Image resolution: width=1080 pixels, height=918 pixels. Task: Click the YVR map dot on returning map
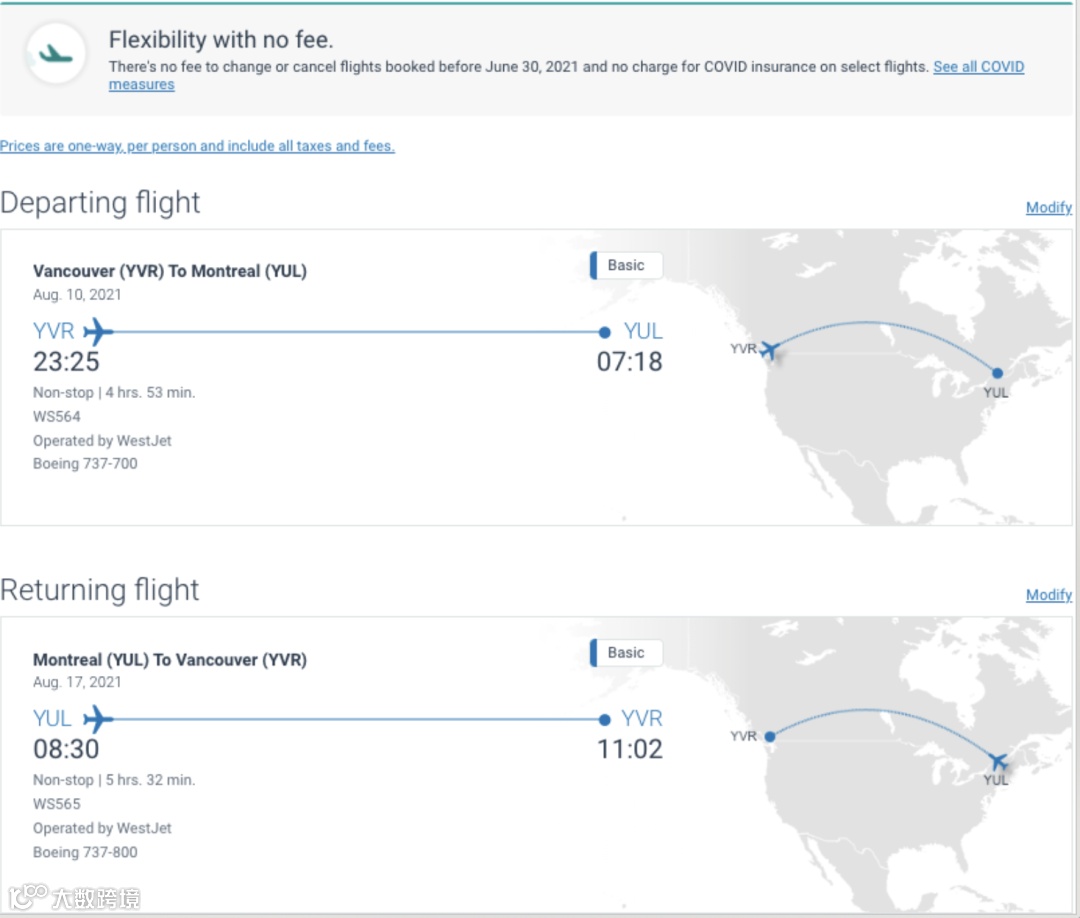769,737
